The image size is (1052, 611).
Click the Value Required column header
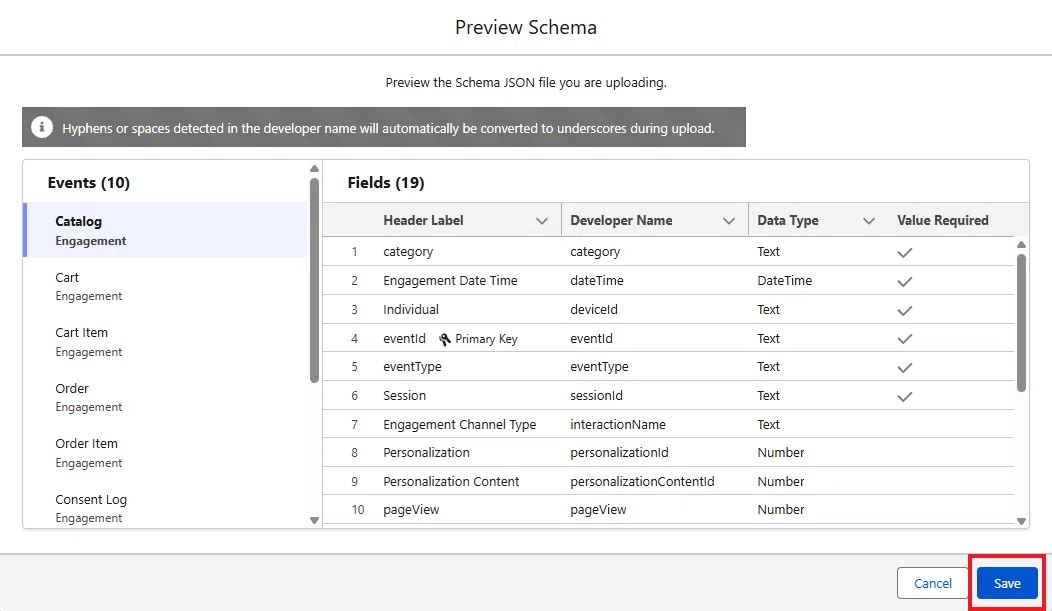pyautogui.click(x=943, y=221)
